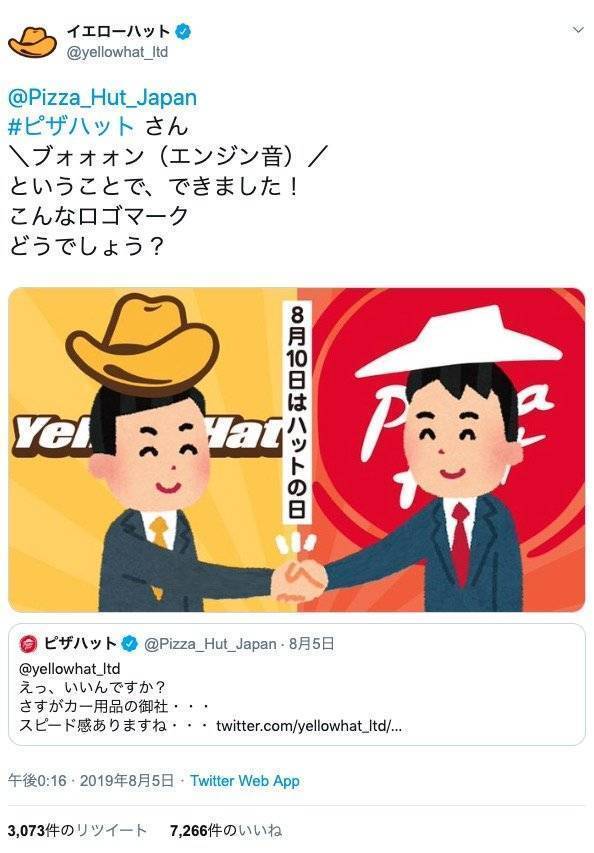Open the handshake illustration image
Image resolution: width=594 pixels, height=853 pixels.
pyautogui.click(x=296, y=449)
